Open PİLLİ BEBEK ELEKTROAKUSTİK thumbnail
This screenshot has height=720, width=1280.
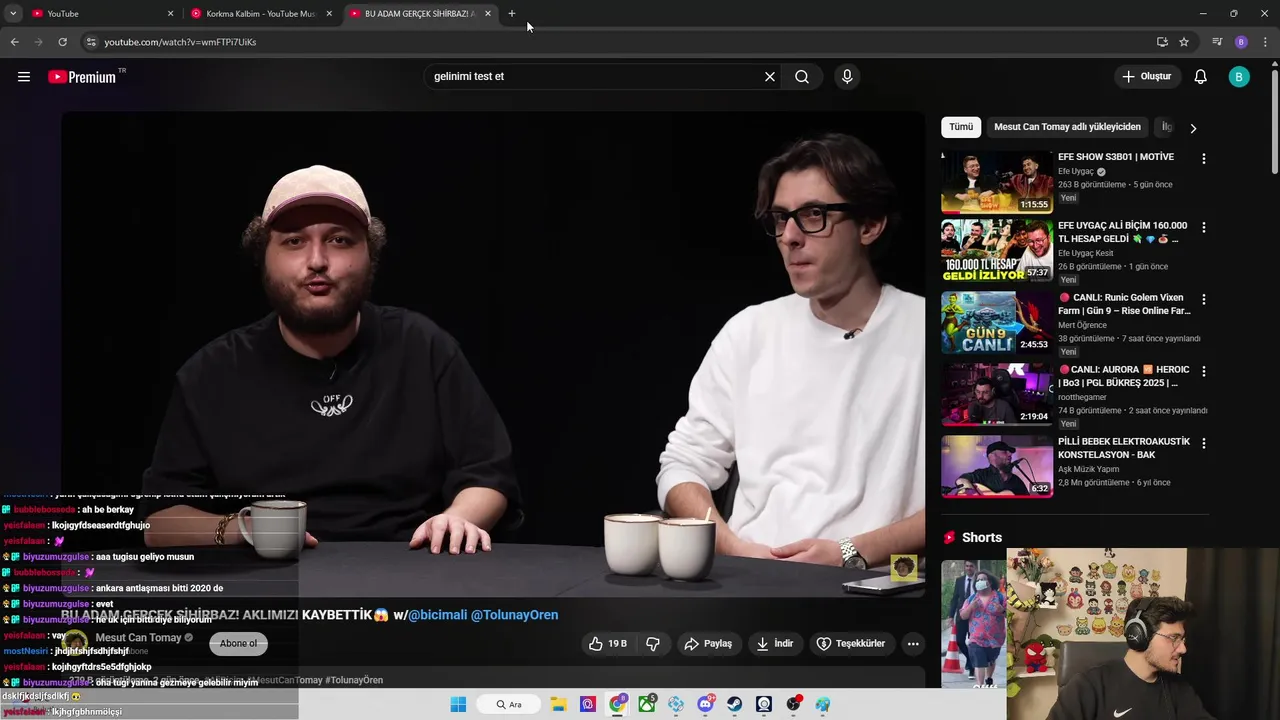click(x=997, y=466)
